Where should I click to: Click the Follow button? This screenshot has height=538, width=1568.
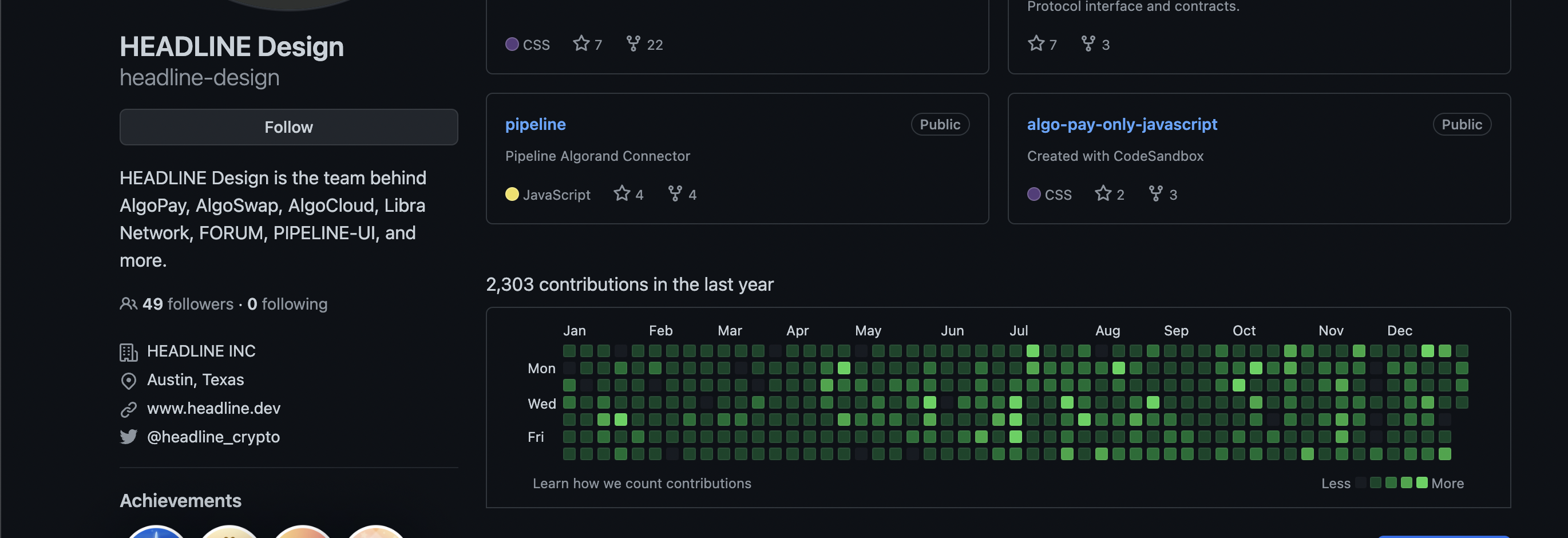pyautogui.click(x=288, y=127)
